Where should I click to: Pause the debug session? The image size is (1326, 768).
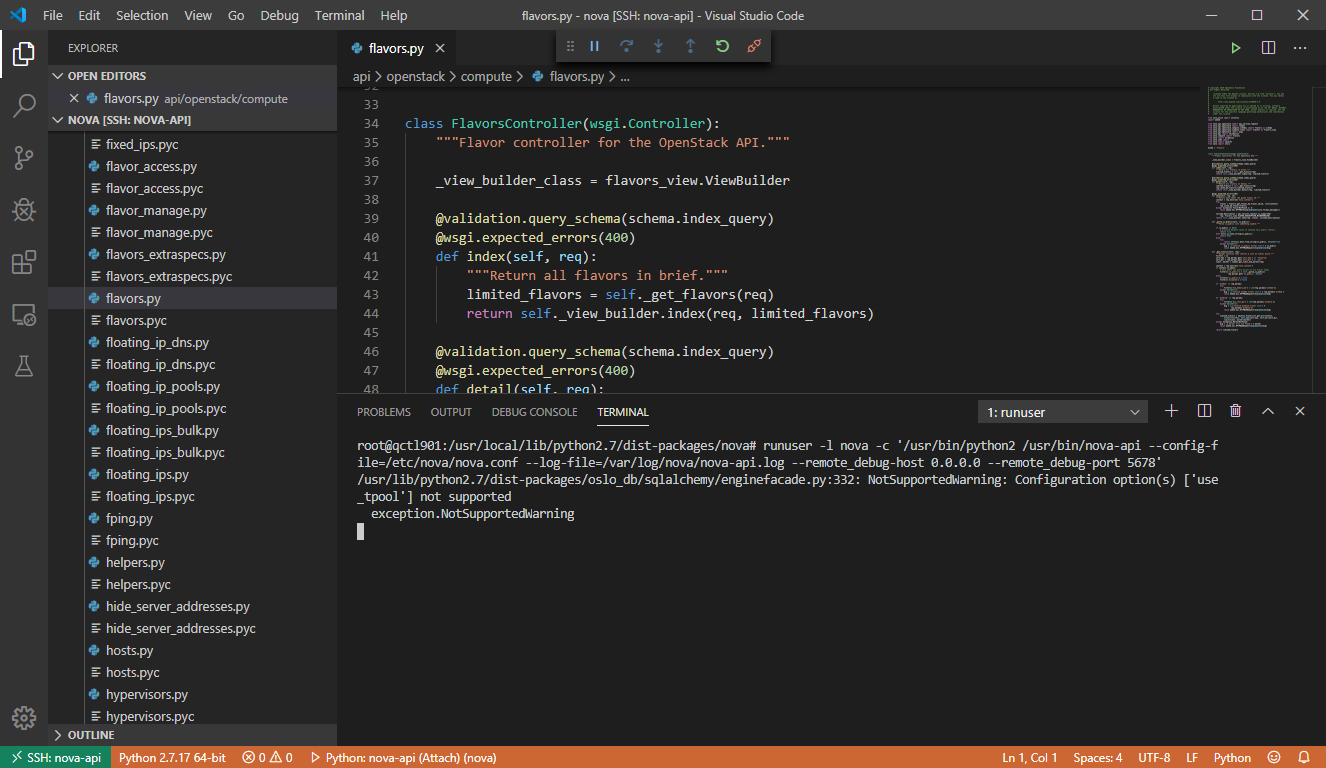pyautogui.click(x=595, y=46)
